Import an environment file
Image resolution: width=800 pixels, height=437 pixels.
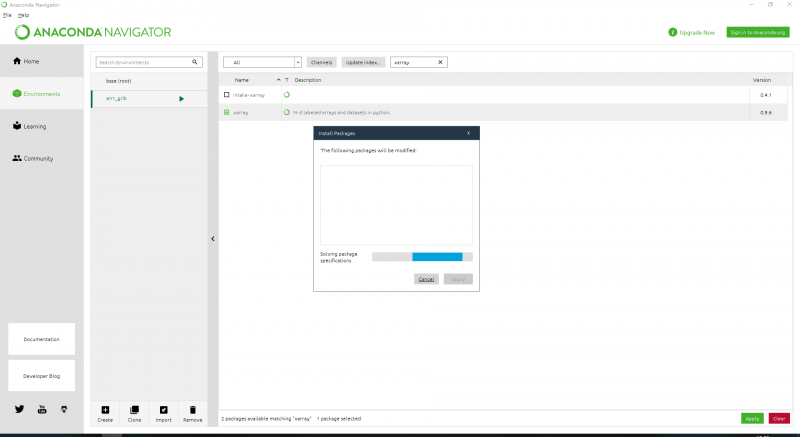[x=163, y=413]
